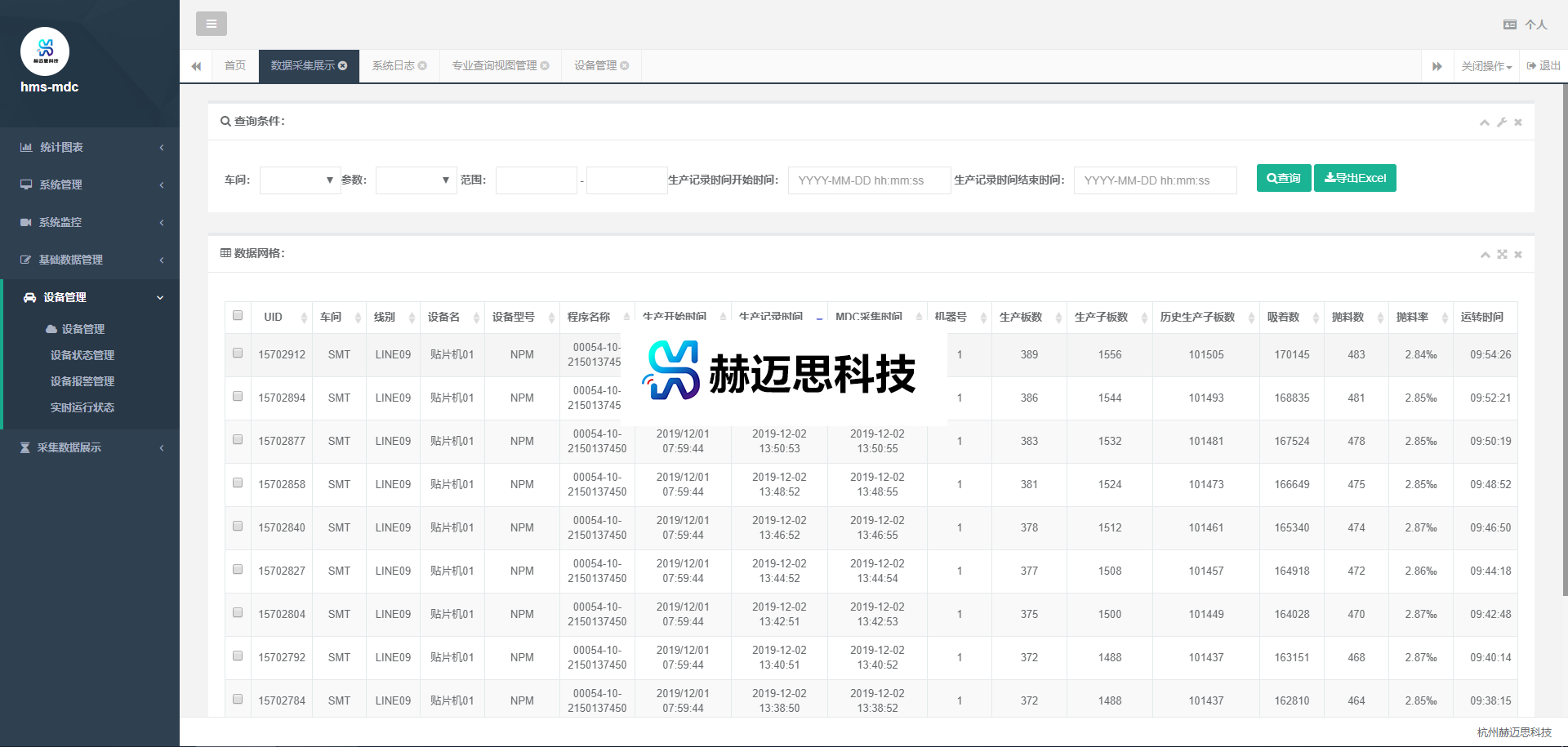Focus the 生产记录时间开始时间 datetime field
This screenshot has height=747, width=1568.
click(869, 180)
